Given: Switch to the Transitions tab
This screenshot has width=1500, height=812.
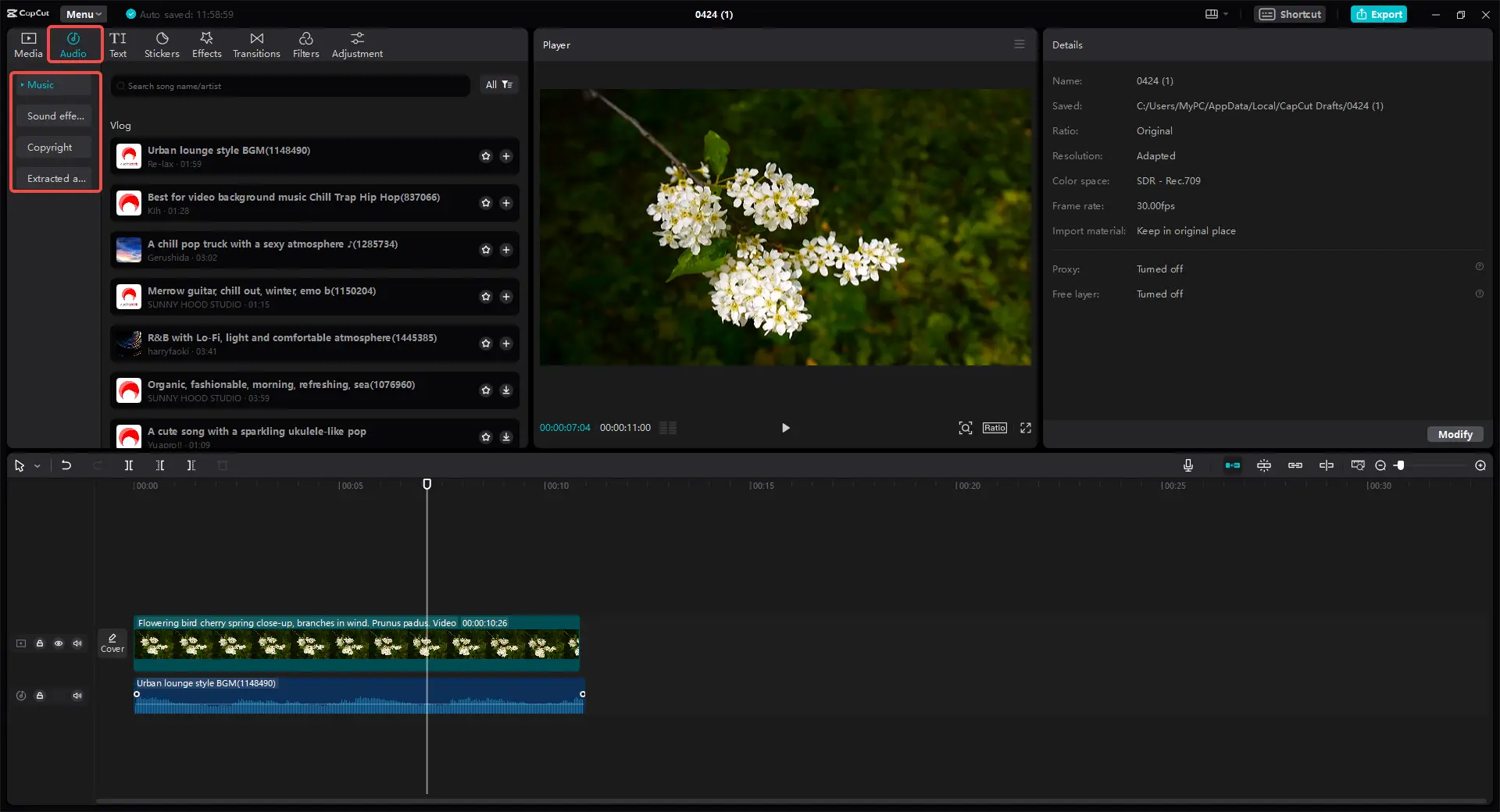Looking at the screenshot, I should (x=256, y=45).
